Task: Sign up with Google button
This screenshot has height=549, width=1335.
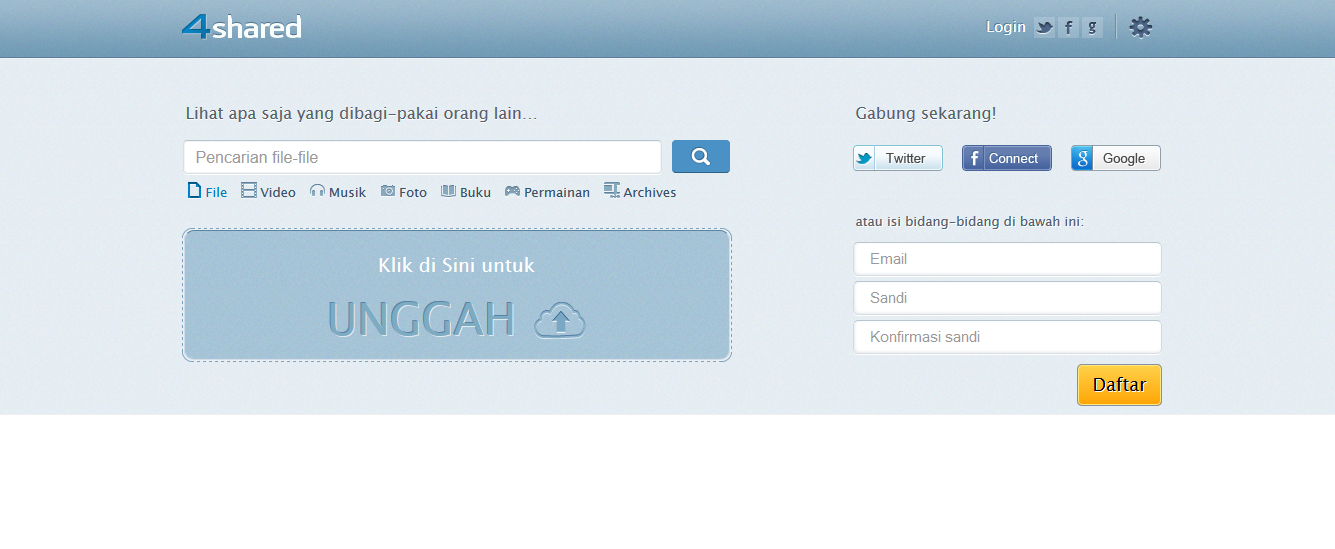Action: pyautogui.click(x=1116, y=158)
